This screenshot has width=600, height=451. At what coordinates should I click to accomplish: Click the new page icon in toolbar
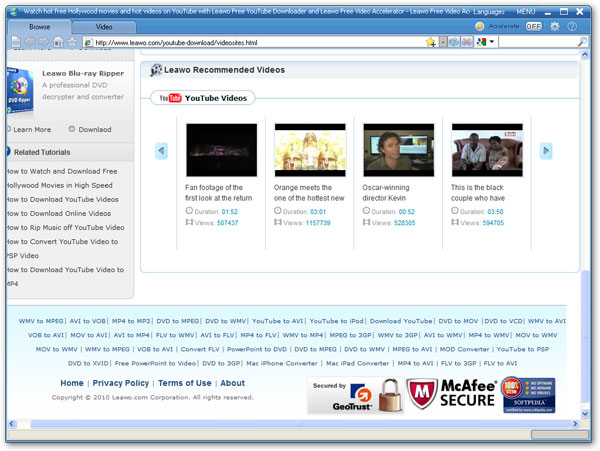click(16, 42)
